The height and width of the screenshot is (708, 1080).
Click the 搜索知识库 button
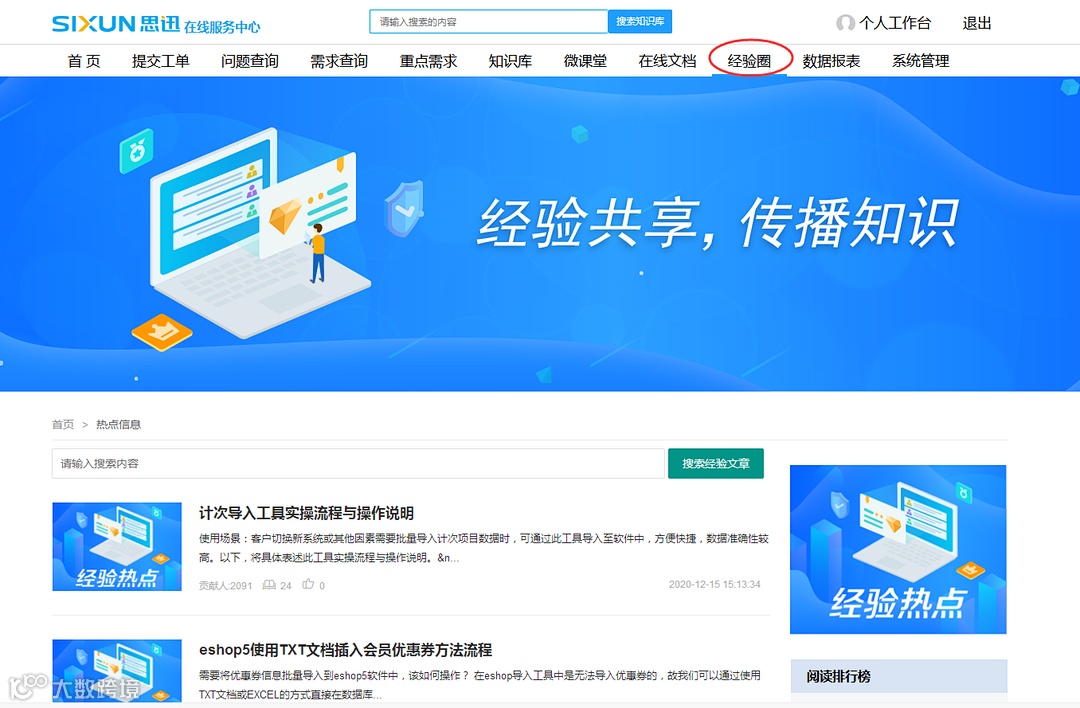pyautogui.click(x=640, y=21)
